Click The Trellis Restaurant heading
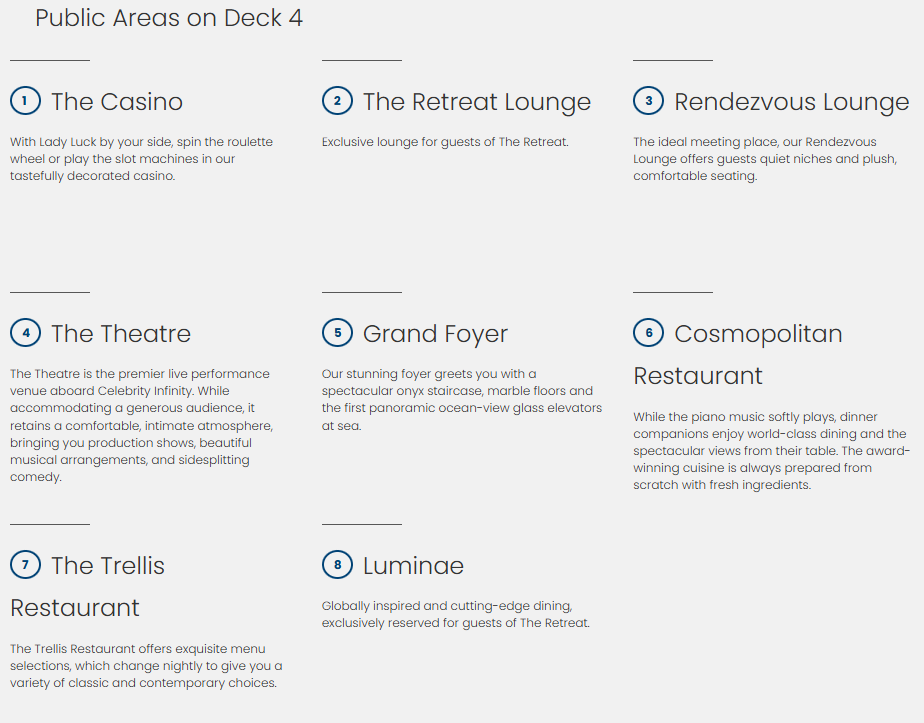 (108, 566)
